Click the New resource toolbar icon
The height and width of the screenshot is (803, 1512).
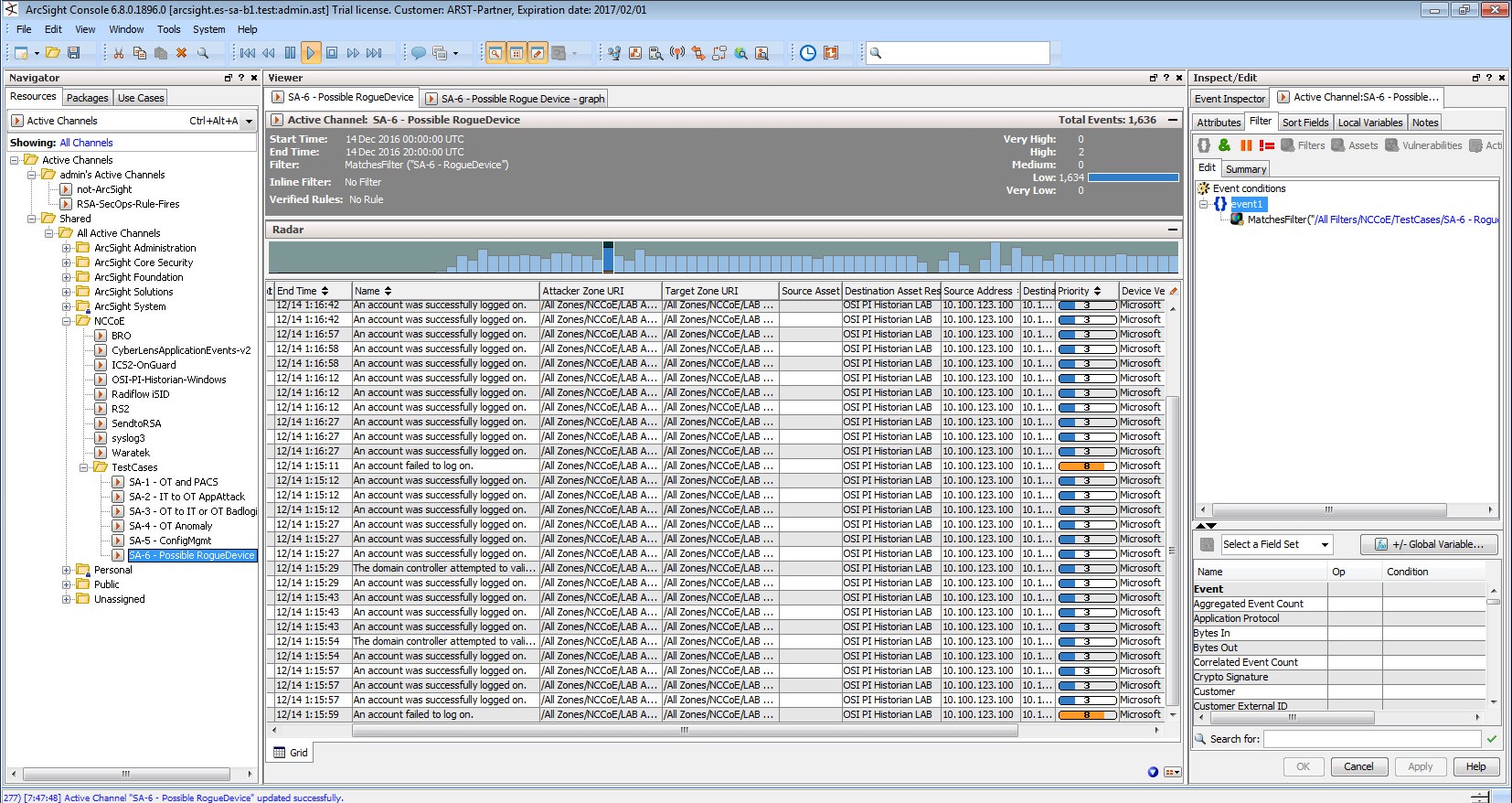(x=22, y=53)
